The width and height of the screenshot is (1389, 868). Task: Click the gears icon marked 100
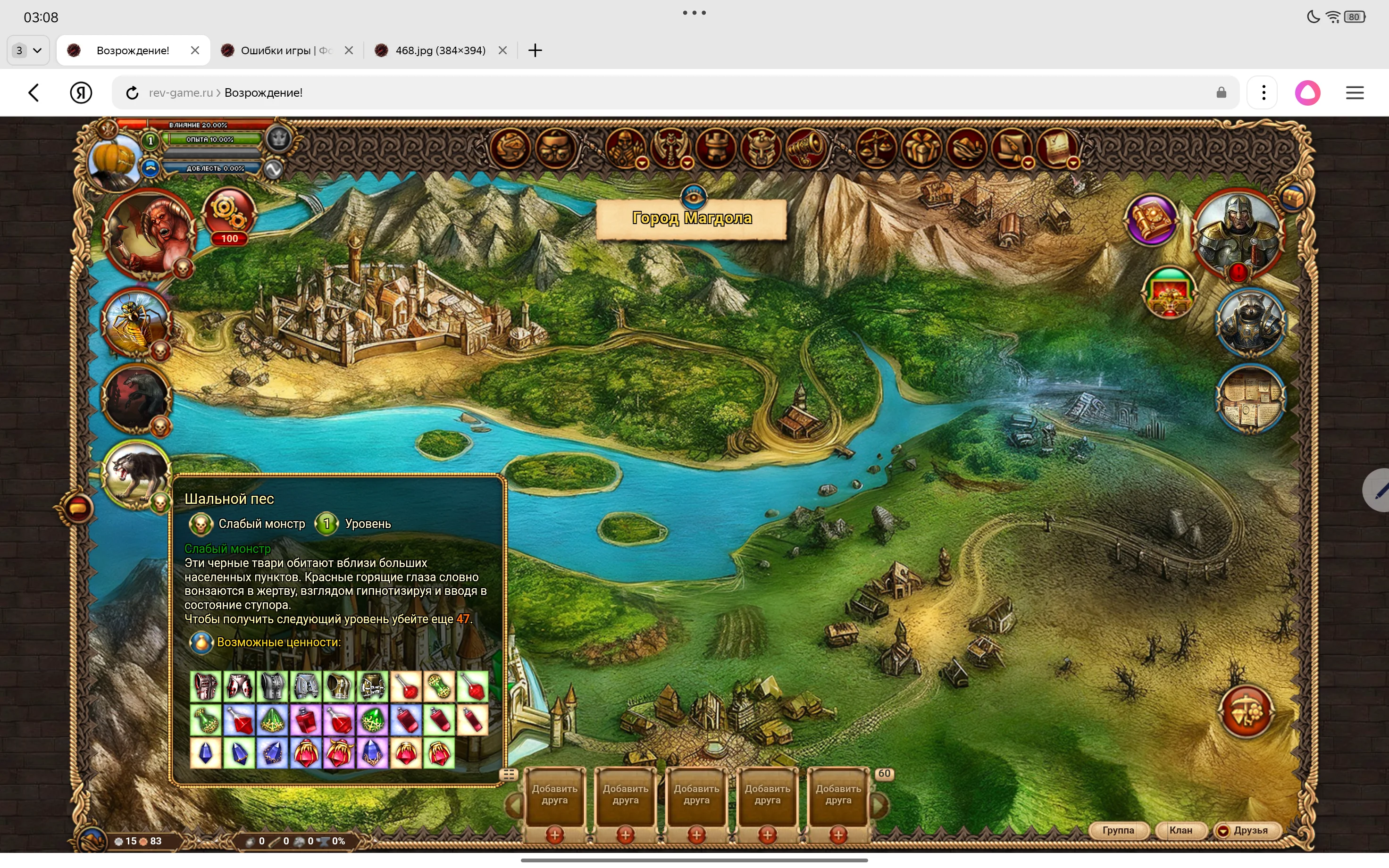coord(229,217)
